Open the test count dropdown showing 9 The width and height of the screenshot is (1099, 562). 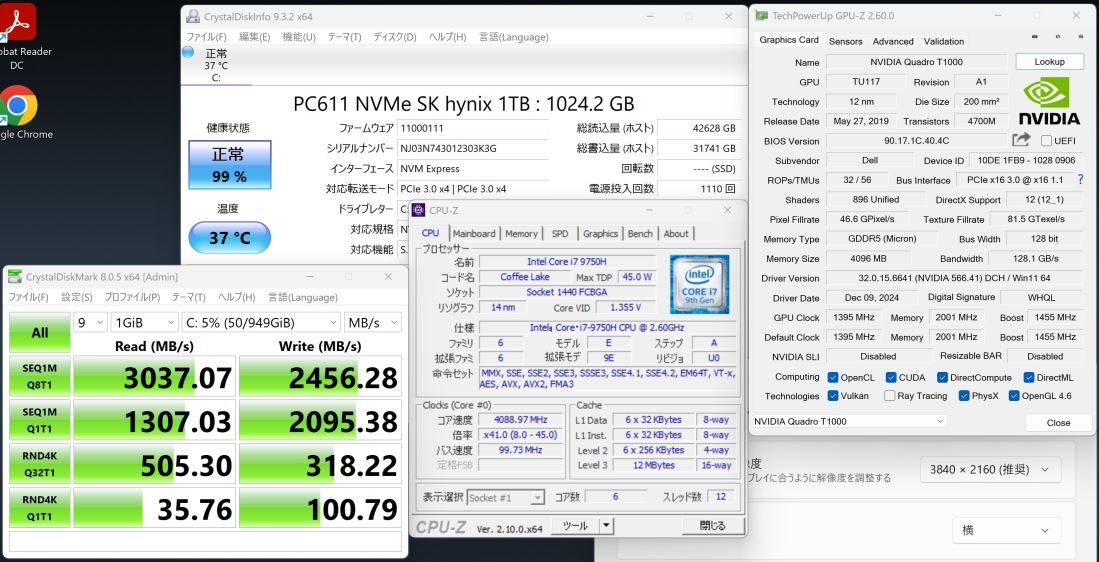pyautogui.click(x=90, y=323)
